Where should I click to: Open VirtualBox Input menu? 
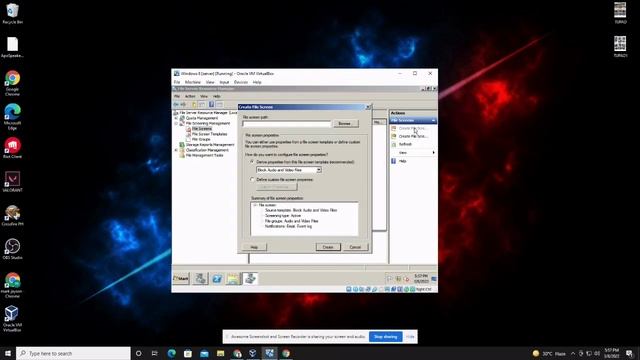coord(224,82)
